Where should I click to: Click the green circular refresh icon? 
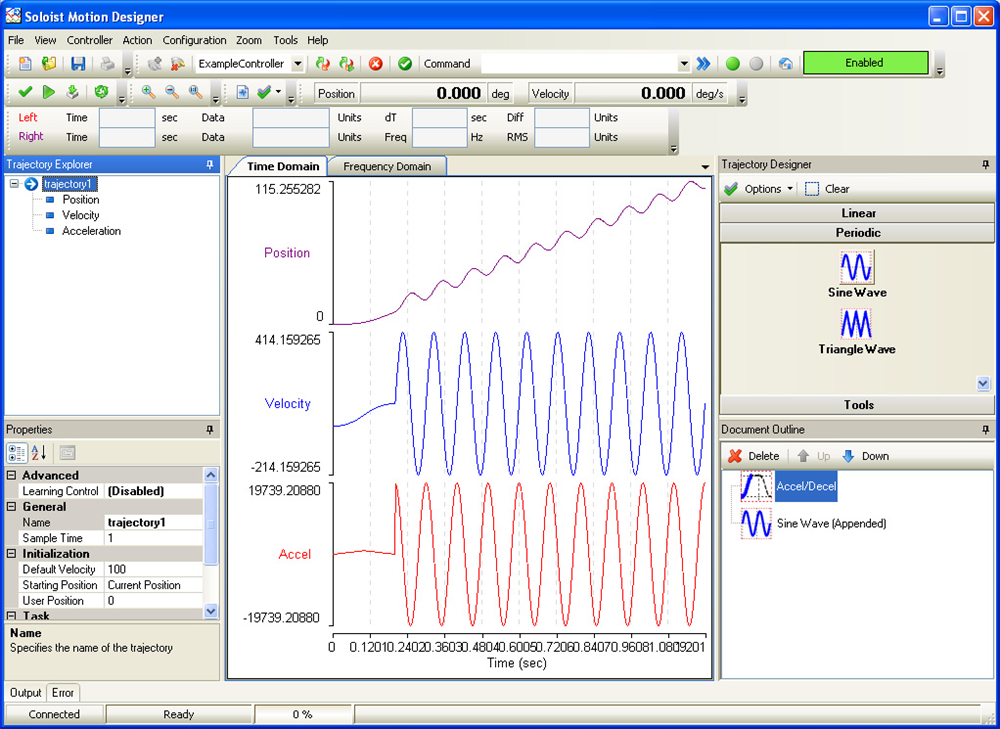101,92
